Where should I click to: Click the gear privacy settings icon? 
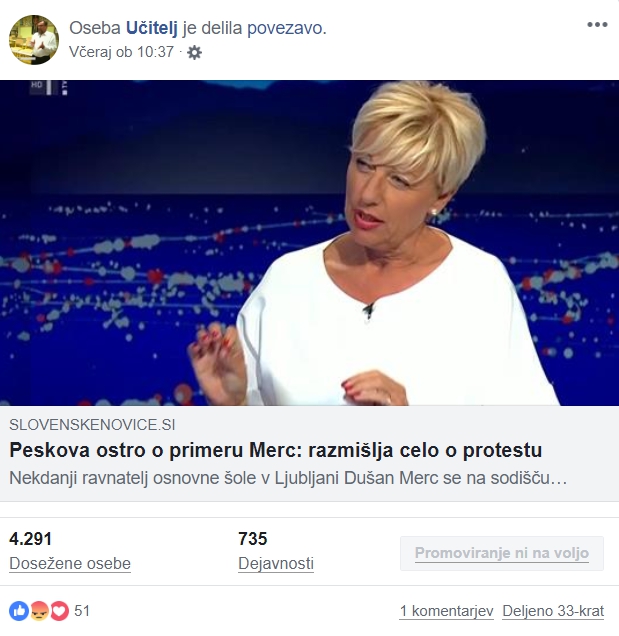pos(194,52)
